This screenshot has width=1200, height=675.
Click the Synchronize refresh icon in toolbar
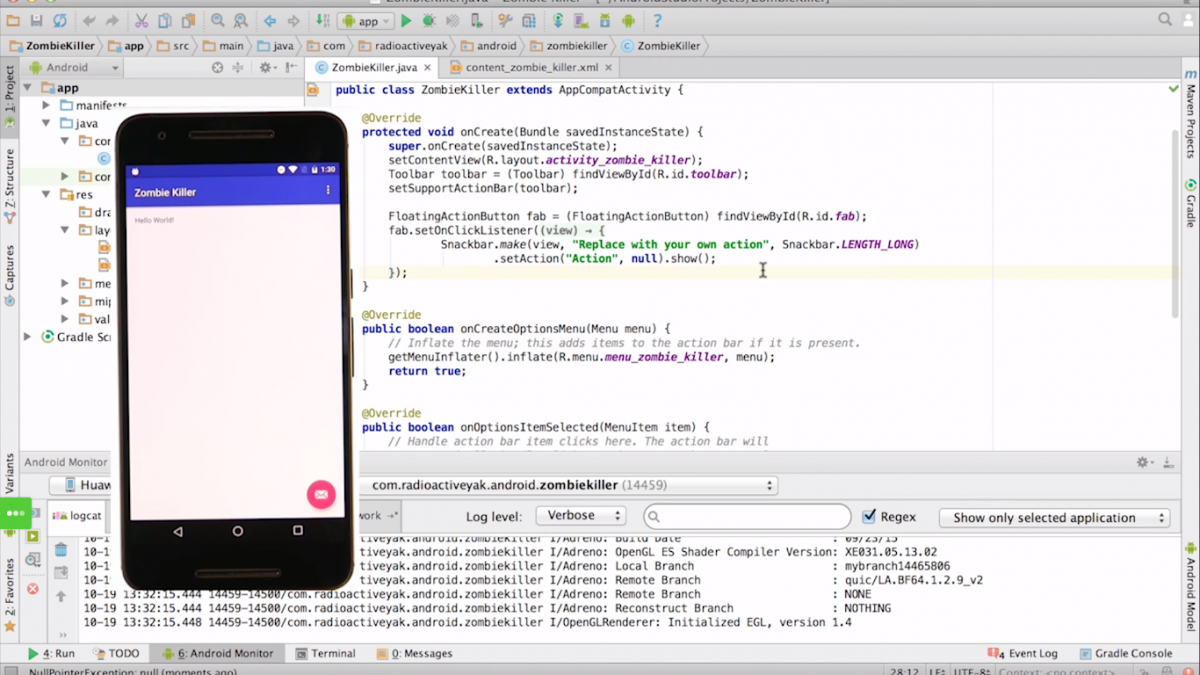60,20
